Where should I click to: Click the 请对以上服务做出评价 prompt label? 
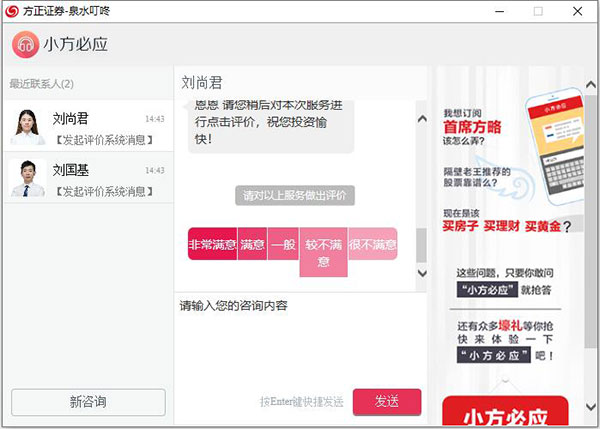(x=295, y=196)
